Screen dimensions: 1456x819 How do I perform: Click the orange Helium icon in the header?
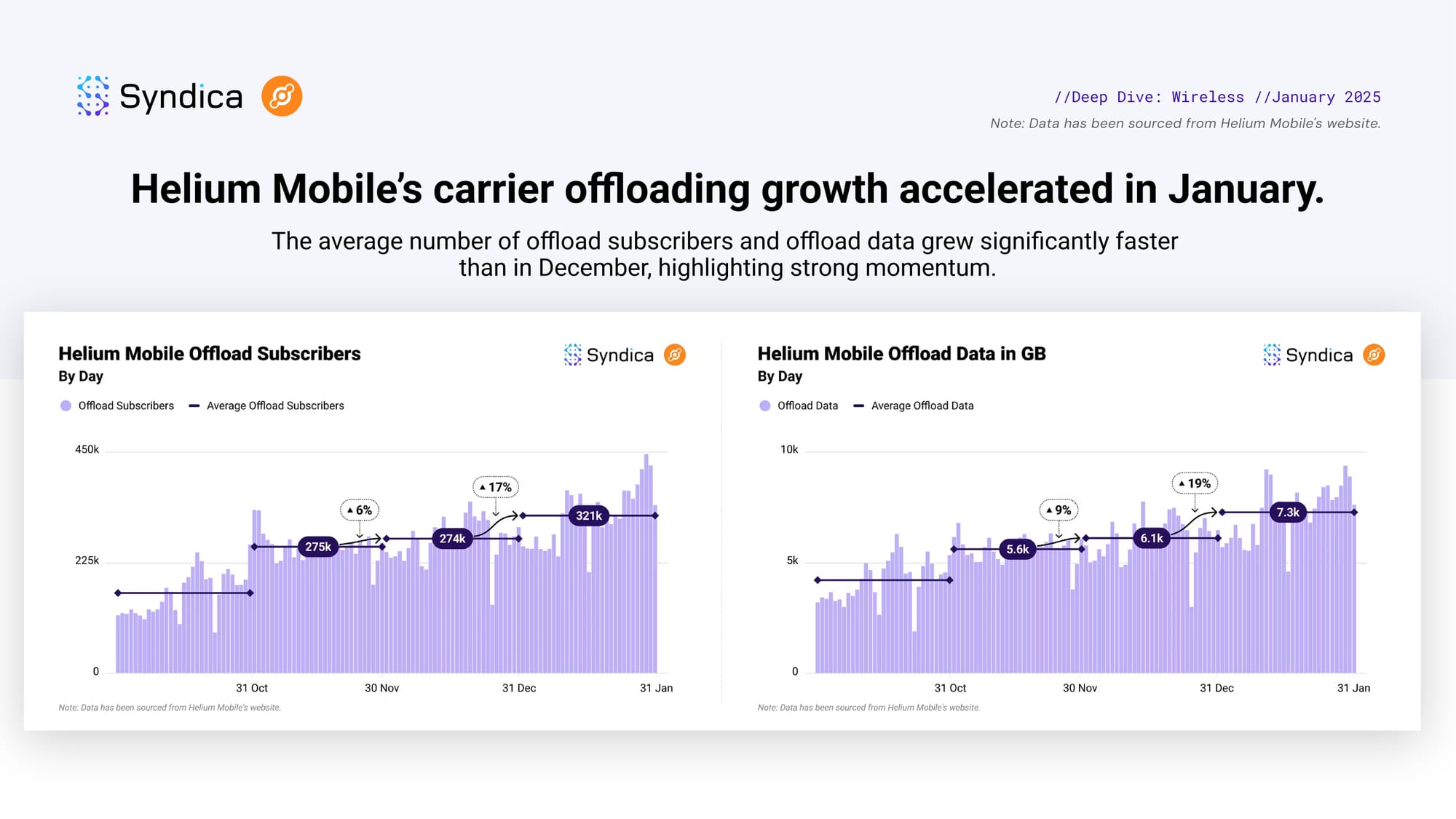tap(282, 96)
